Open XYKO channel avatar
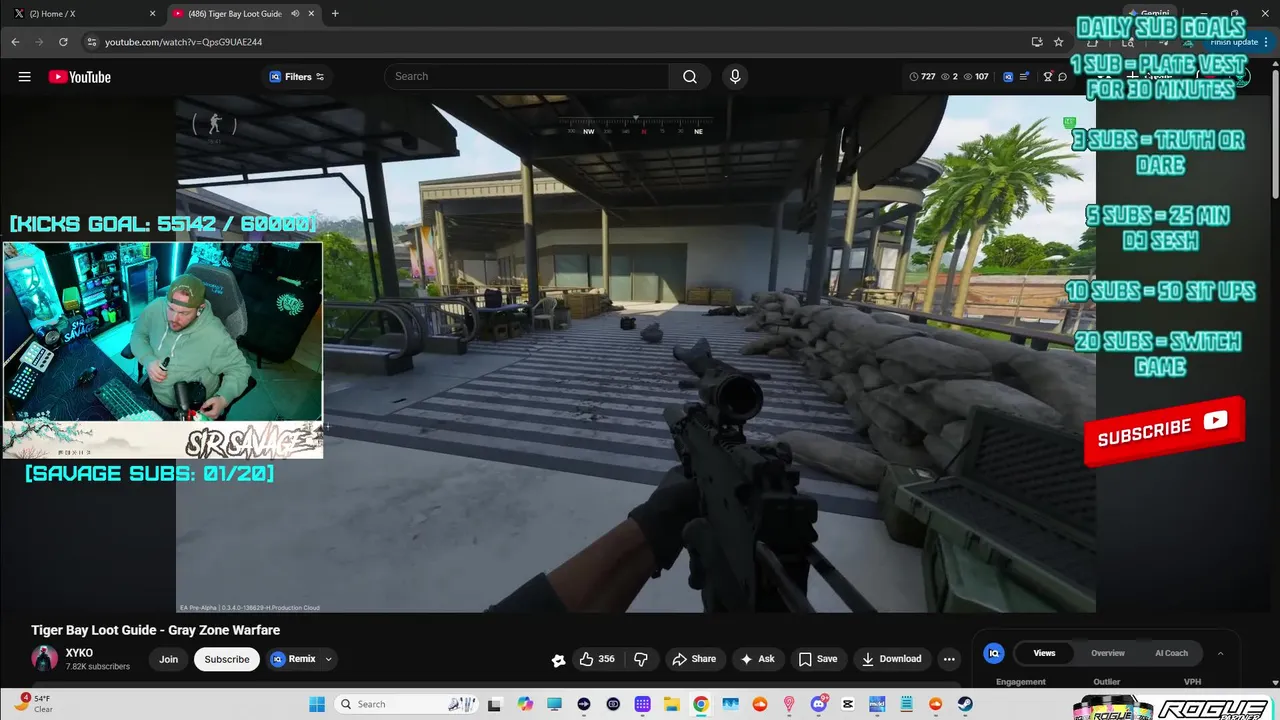 point(44,659)
